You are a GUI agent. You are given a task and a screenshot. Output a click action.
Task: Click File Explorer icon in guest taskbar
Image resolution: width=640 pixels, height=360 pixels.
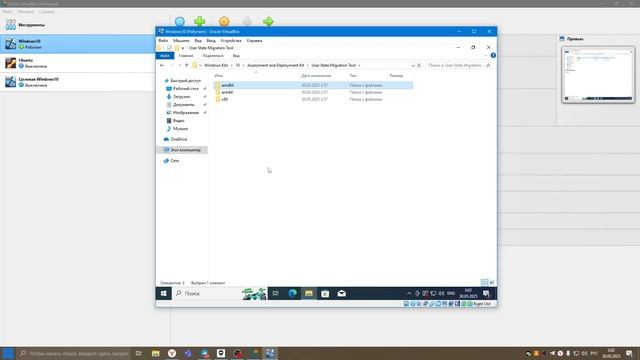[x=309, y=293]
